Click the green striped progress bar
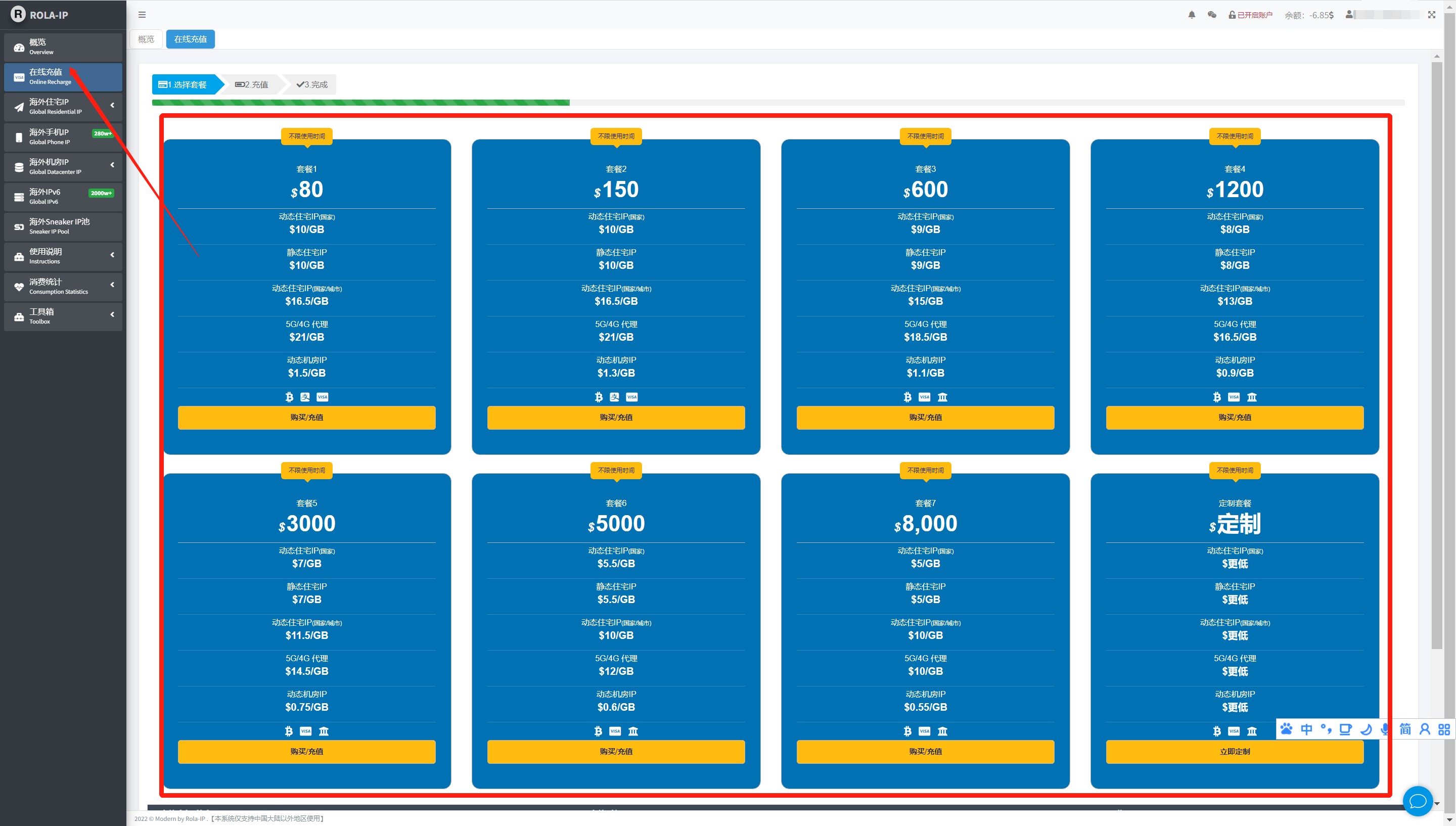Image resolution: width=1456 pixels, height=826 pixels. pyautogui.click(x=361, y=103)
